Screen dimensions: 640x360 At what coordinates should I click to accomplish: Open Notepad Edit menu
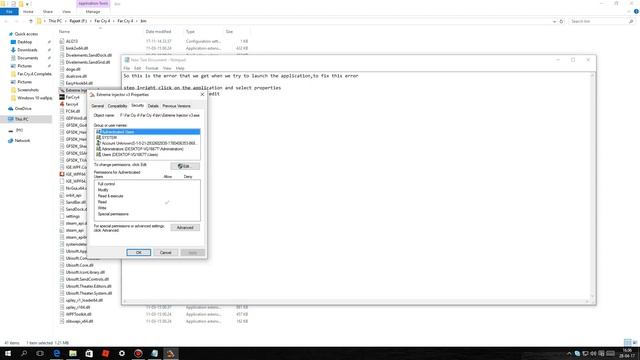(x=138, y=68)
